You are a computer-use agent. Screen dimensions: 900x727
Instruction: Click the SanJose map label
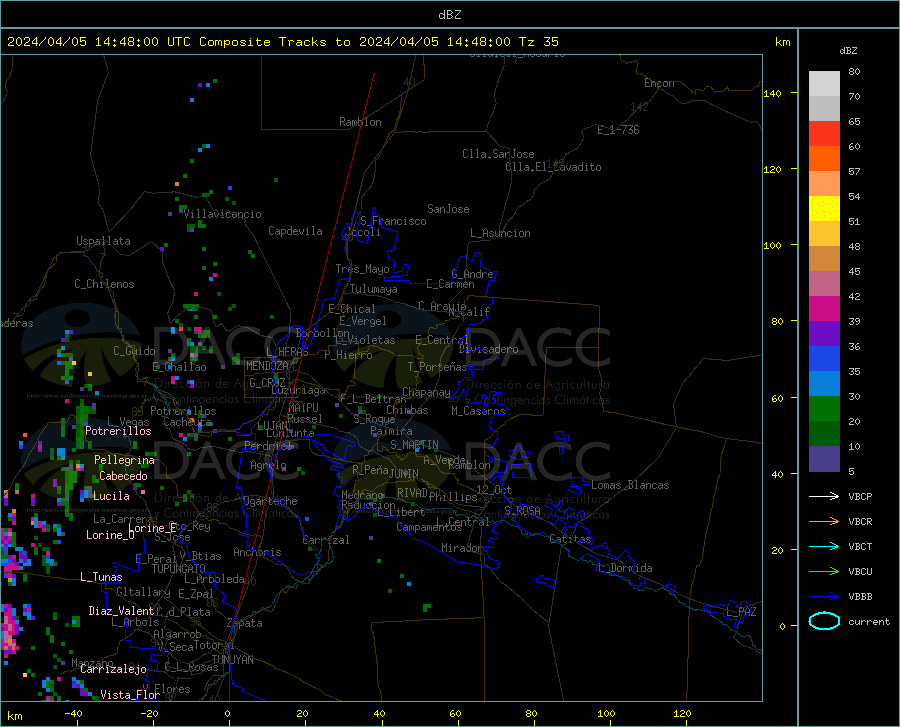448,209
